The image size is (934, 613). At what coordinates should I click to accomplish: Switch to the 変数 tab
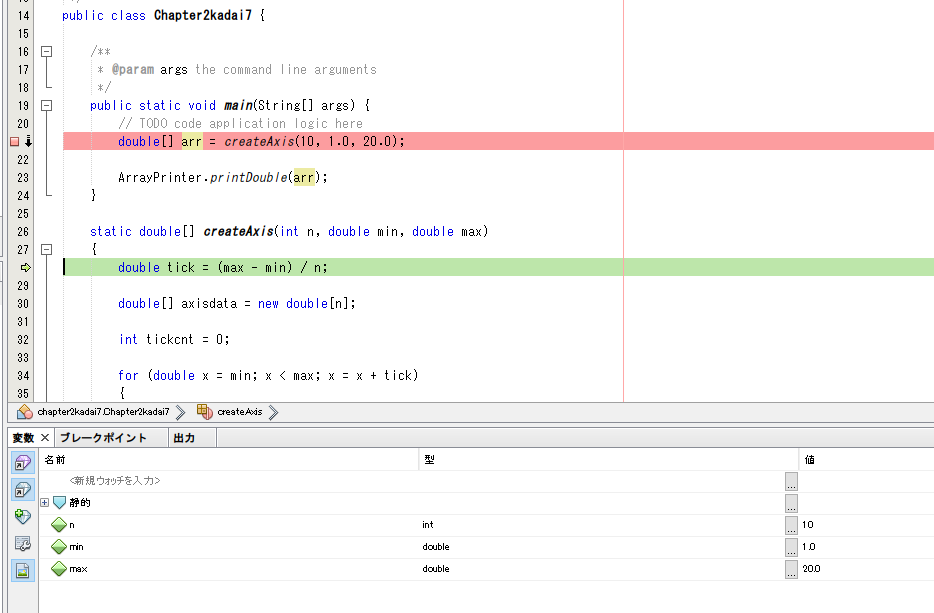tap(23, 438)
